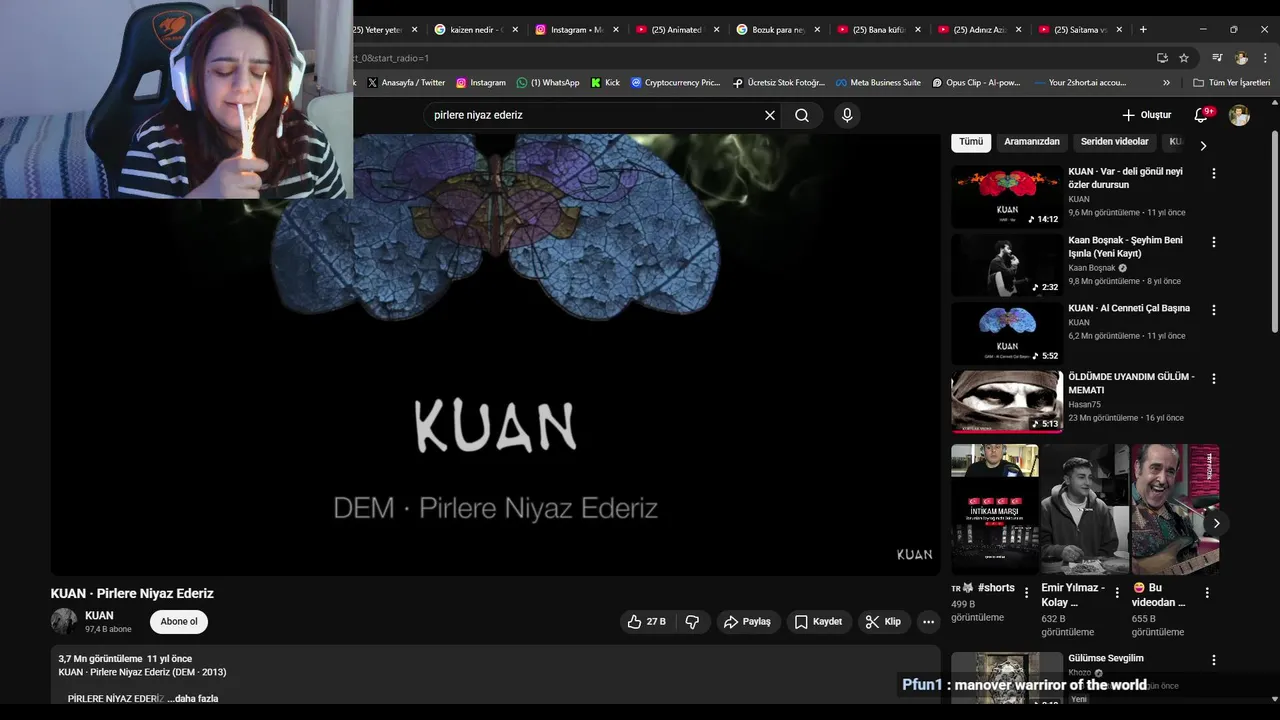Viewport: 1280px width, 720px height.
Task: Open Anasayfa / Twitter bookmark
Action: click(405, 83)
